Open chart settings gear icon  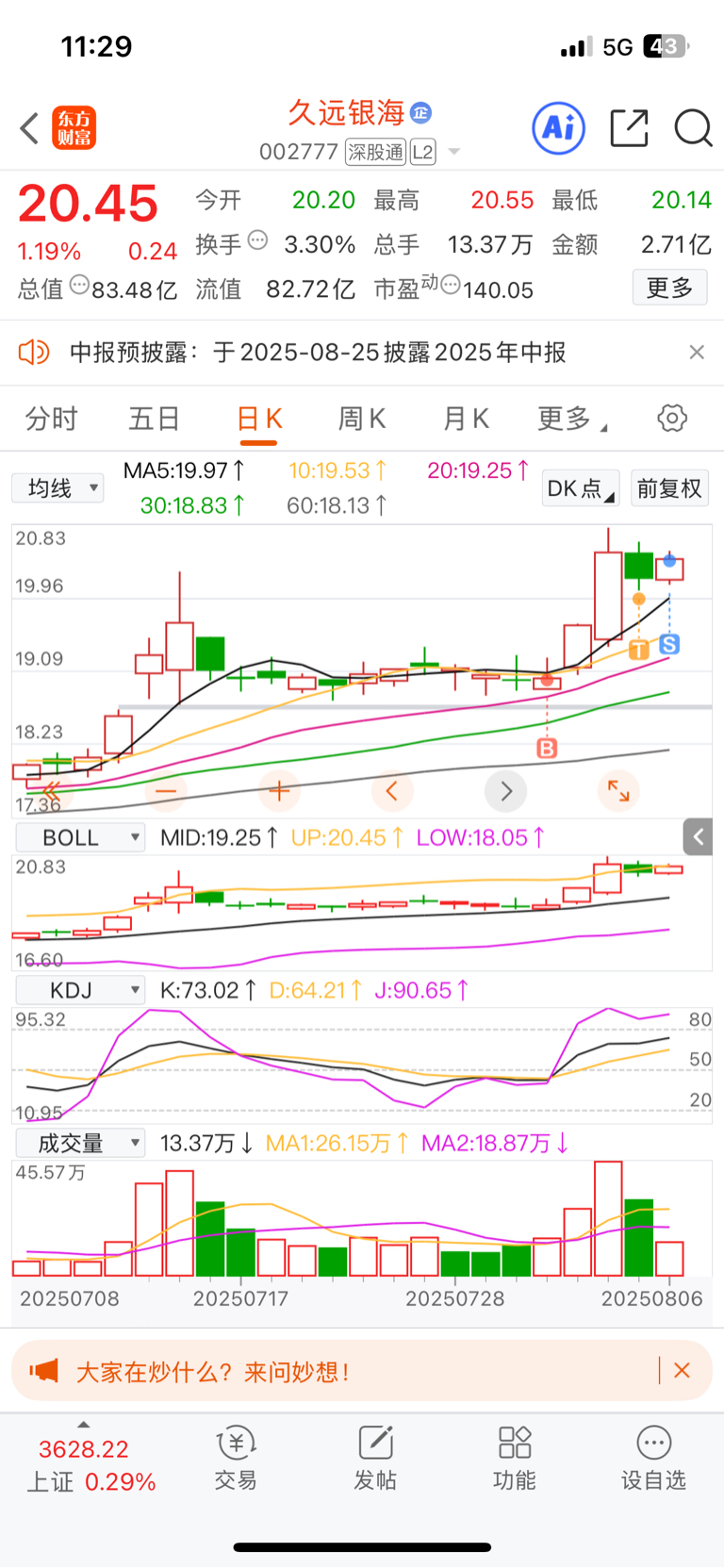(672, 418)
